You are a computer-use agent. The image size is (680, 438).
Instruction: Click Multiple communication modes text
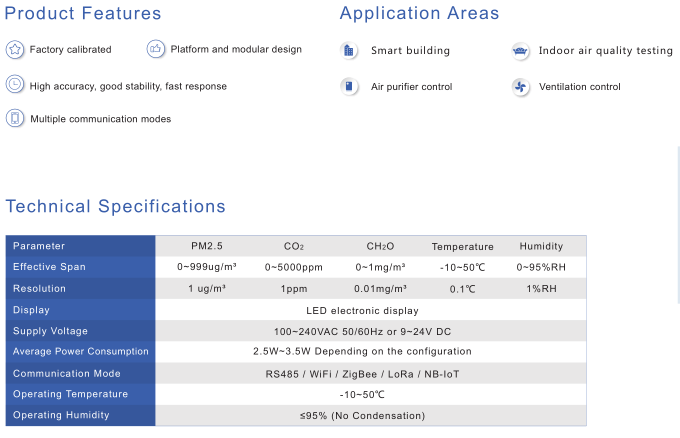[101, 119]
